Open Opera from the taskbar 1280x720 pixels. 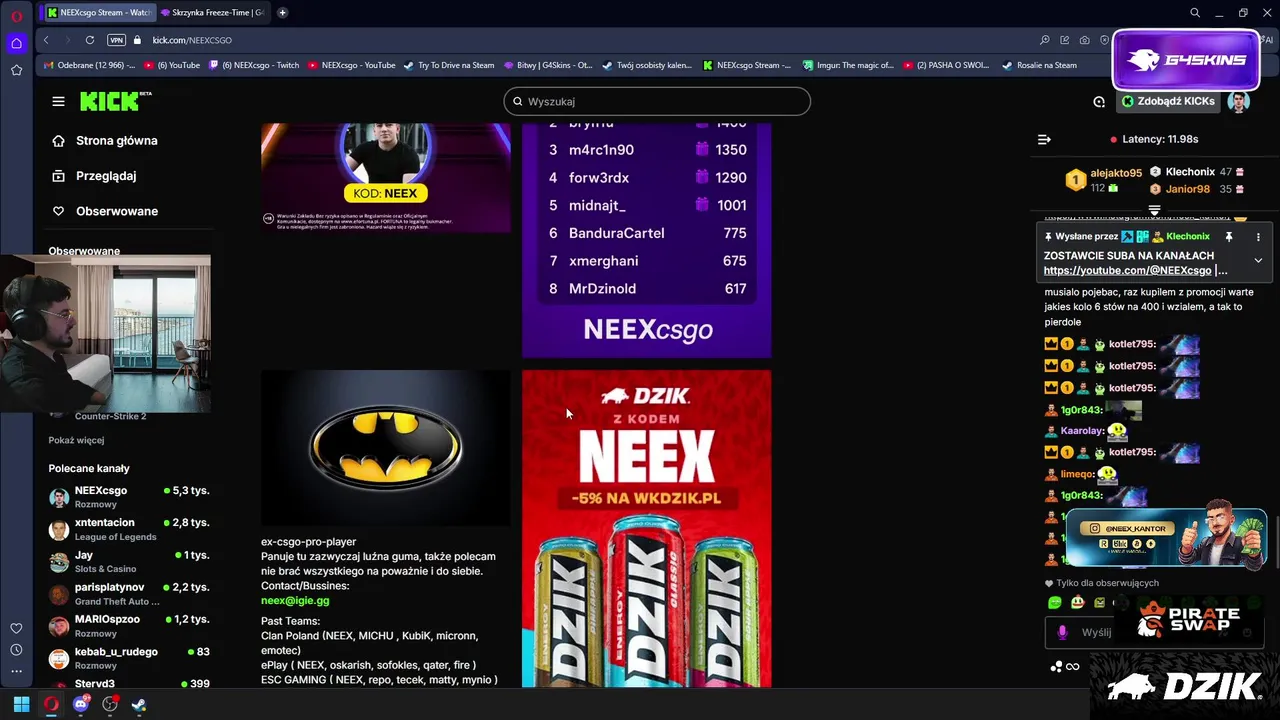tap(51, 704)
